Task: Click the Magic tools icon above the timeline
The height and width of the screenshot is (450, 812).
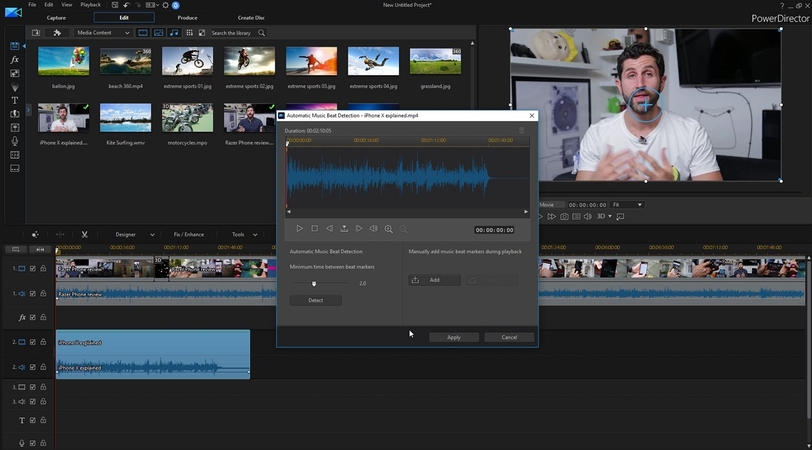Action: click(x=35, y=235)
